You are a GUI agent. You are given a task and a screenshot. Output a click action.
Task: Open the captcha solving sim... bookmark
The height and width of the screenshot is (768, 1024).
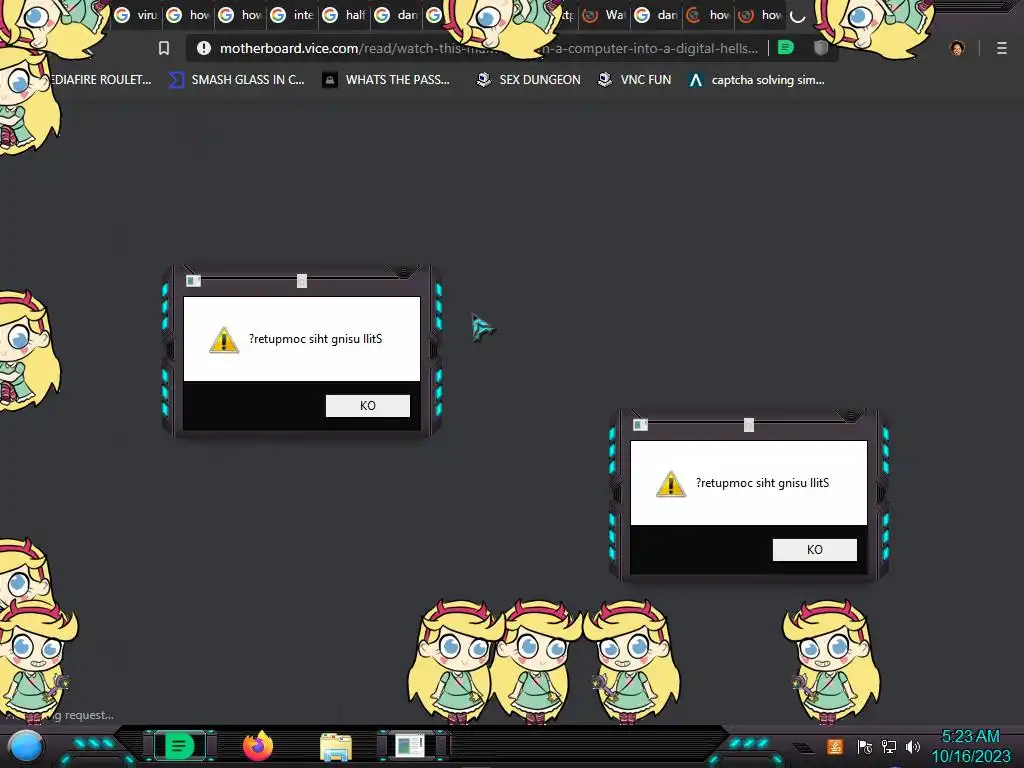(x=756, y=80)
